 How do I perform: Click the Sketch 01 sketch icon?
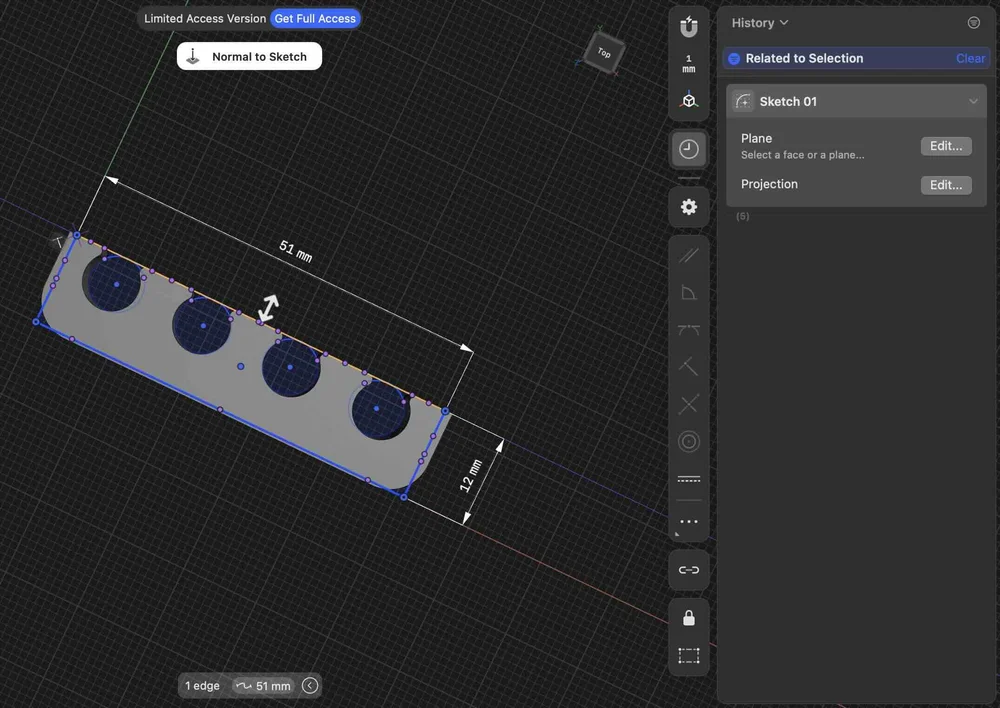pos(742,101)
